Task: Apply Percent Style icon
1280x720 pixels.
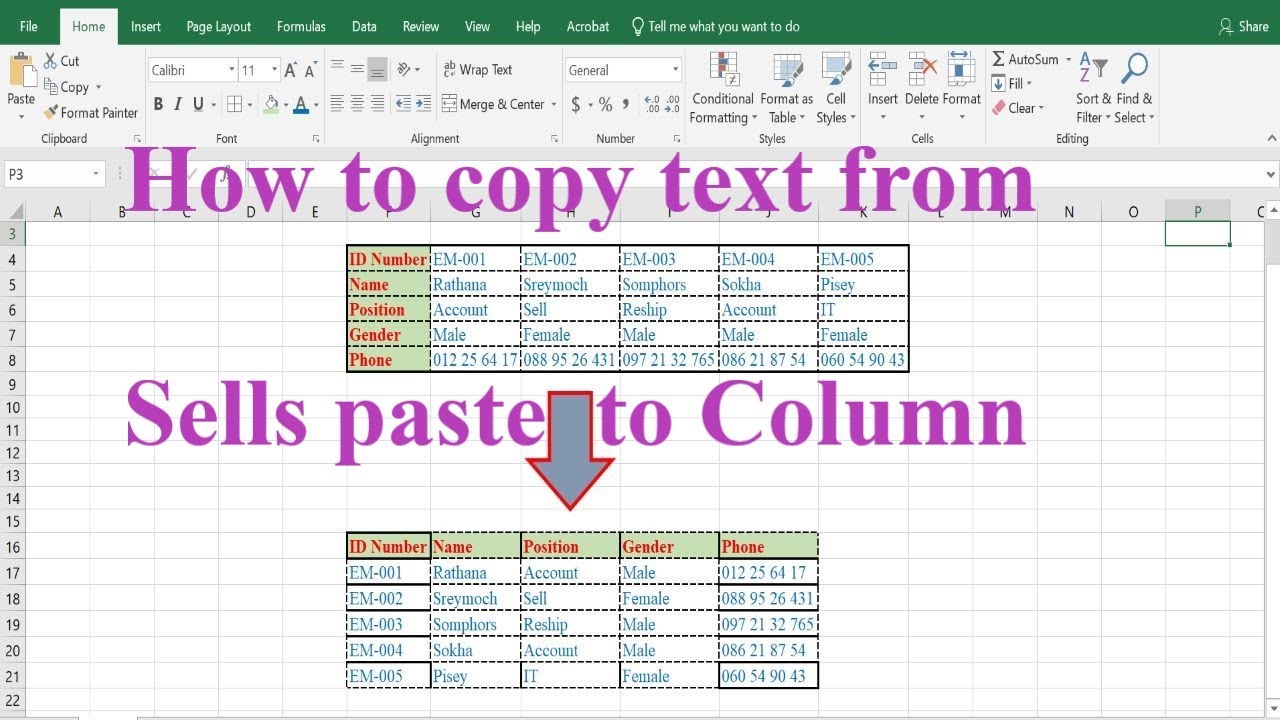Action: click(x=605, y=104)
